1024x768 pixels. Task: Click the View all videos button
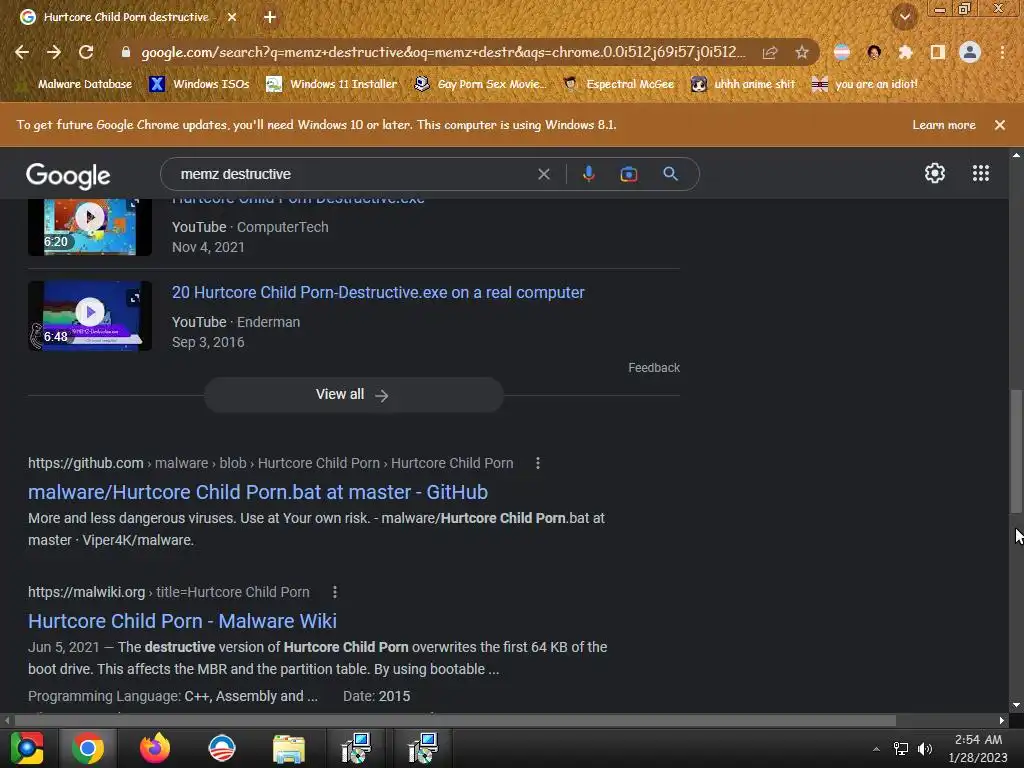(x=353, y=394)
